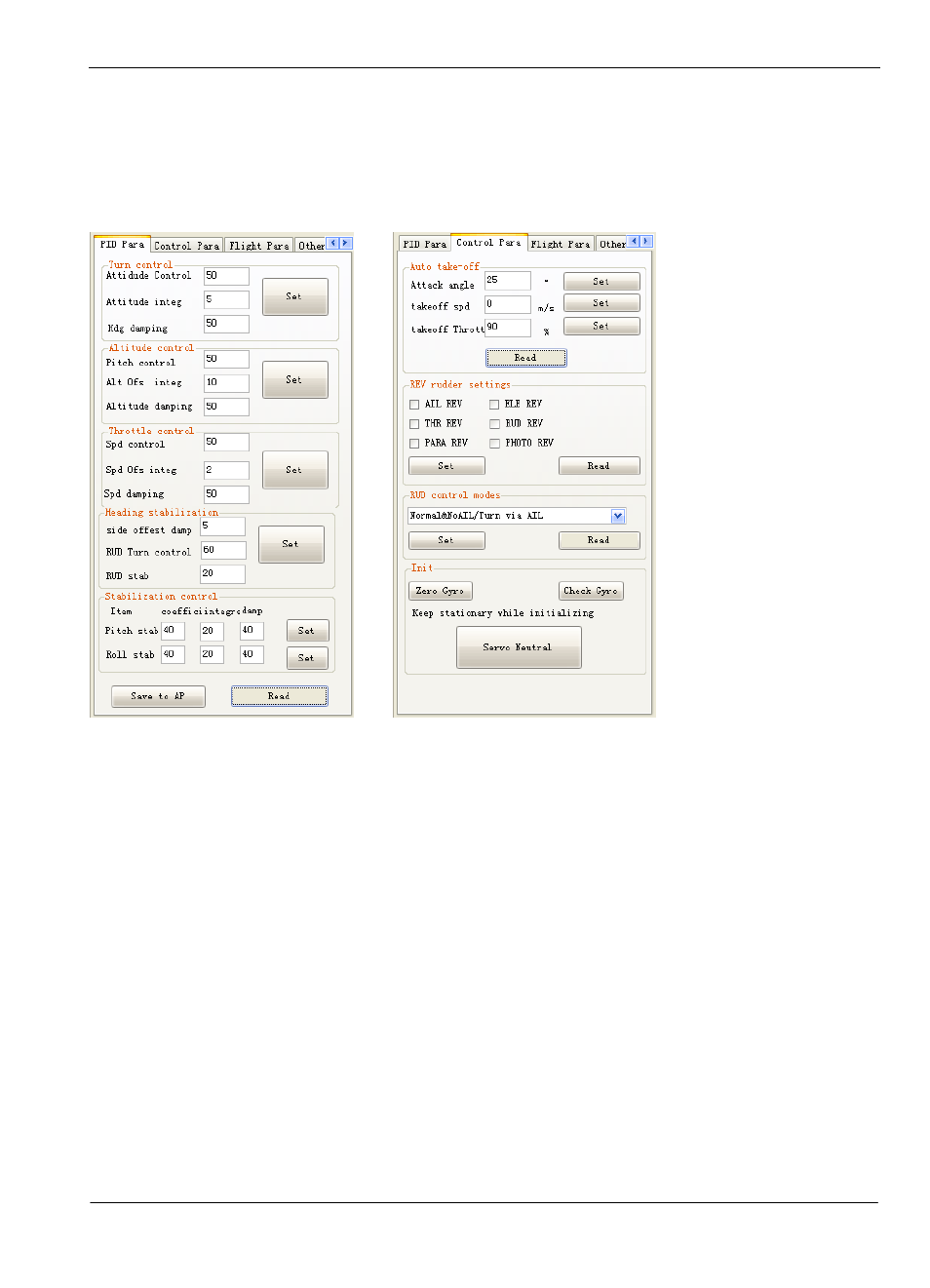Edit the Altitude damping field
This screenshot has width=930, height=1288.
pyautogui.click(x=226, y=407)
